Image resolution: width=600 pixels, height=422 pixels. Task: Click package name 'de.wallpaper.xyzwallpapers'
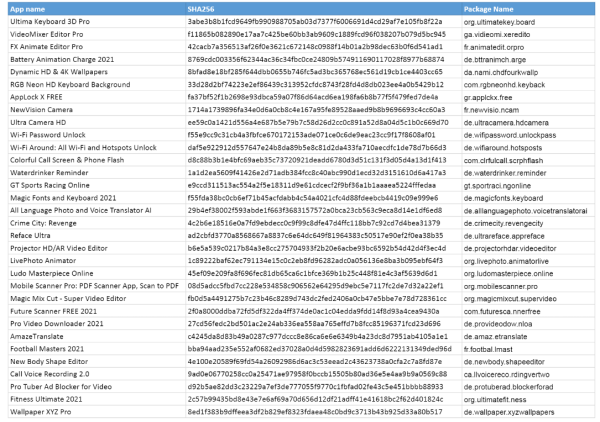(x=509, y=412)
